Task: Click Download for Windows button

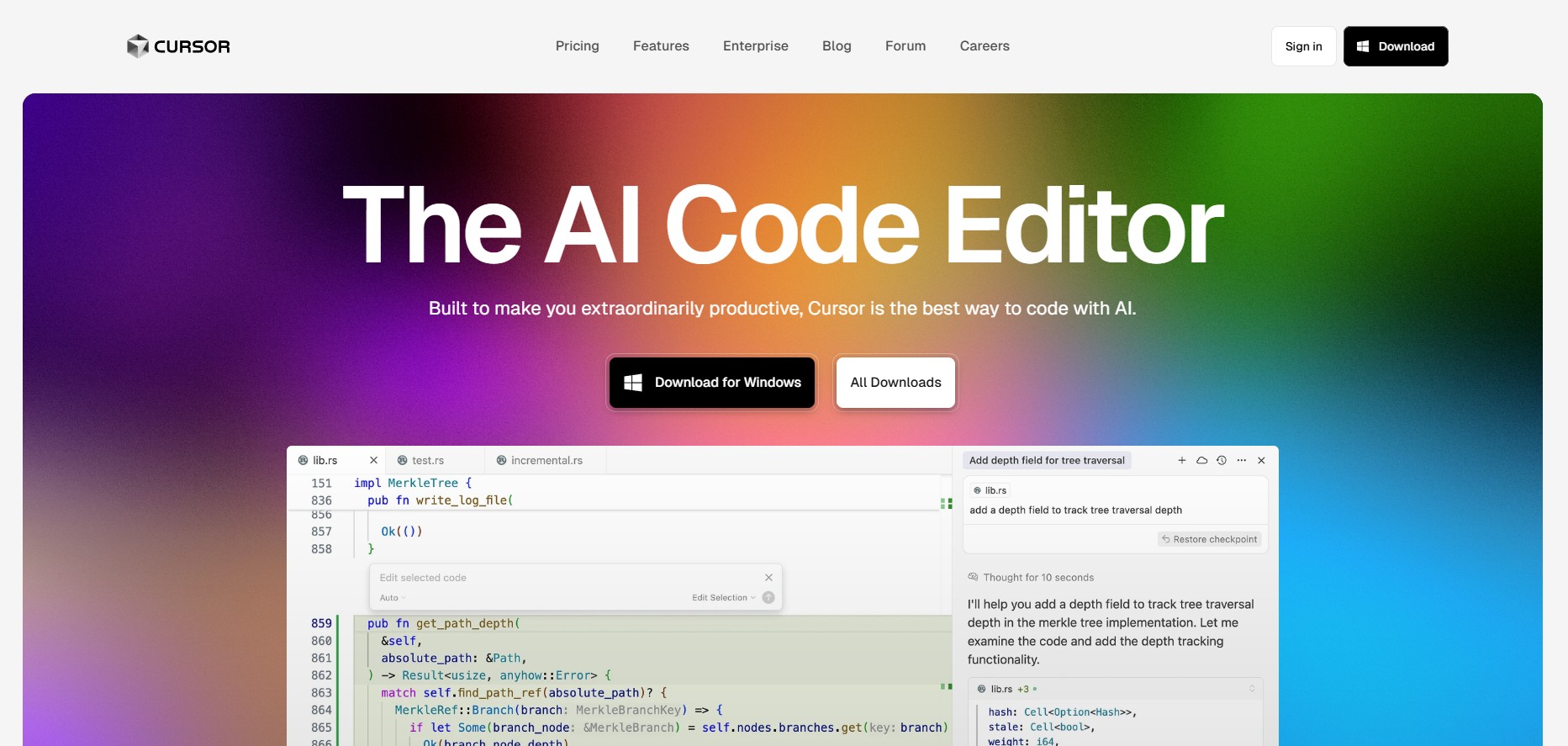Action: coord(712,383)
